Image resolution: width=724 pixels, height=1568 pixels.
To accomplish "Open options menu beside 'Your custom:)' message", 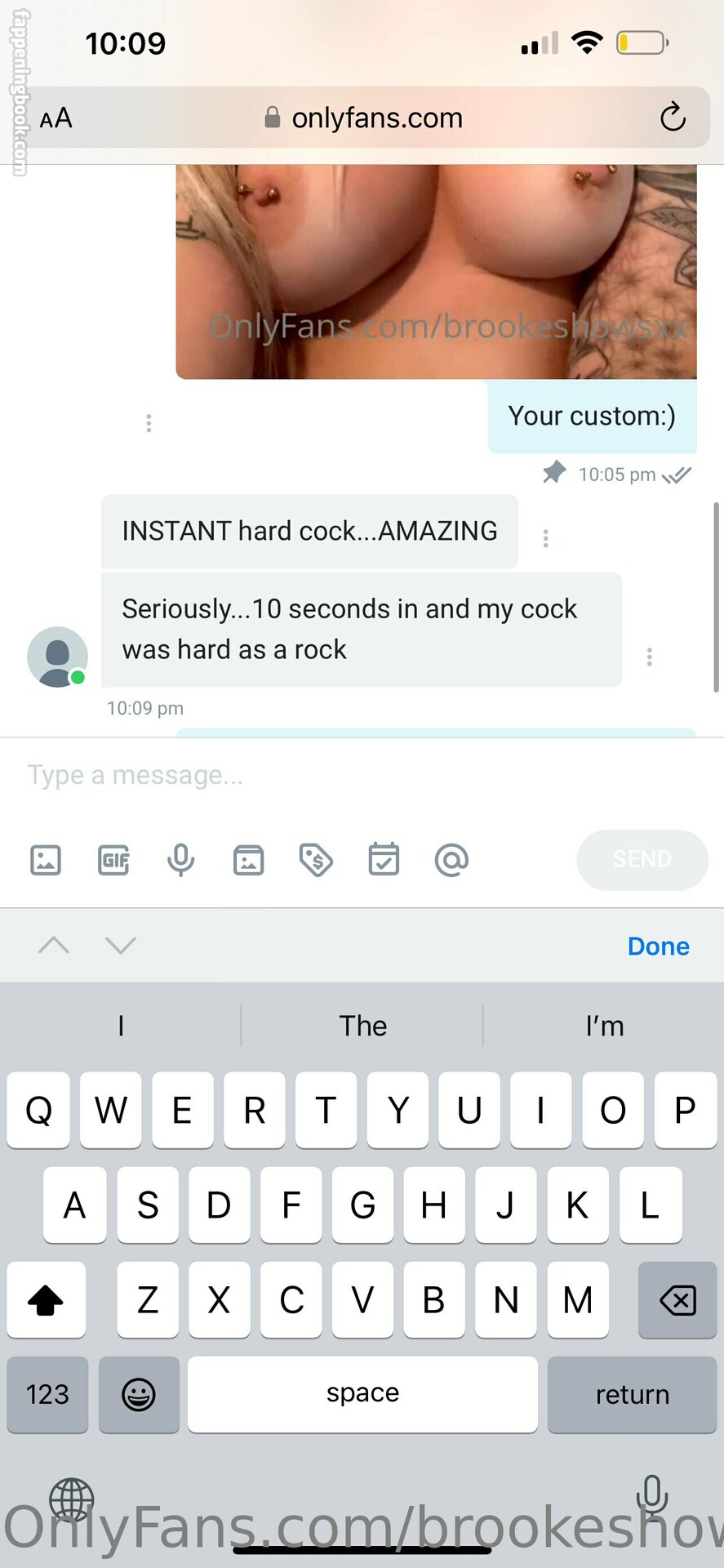I will point(149,423).
